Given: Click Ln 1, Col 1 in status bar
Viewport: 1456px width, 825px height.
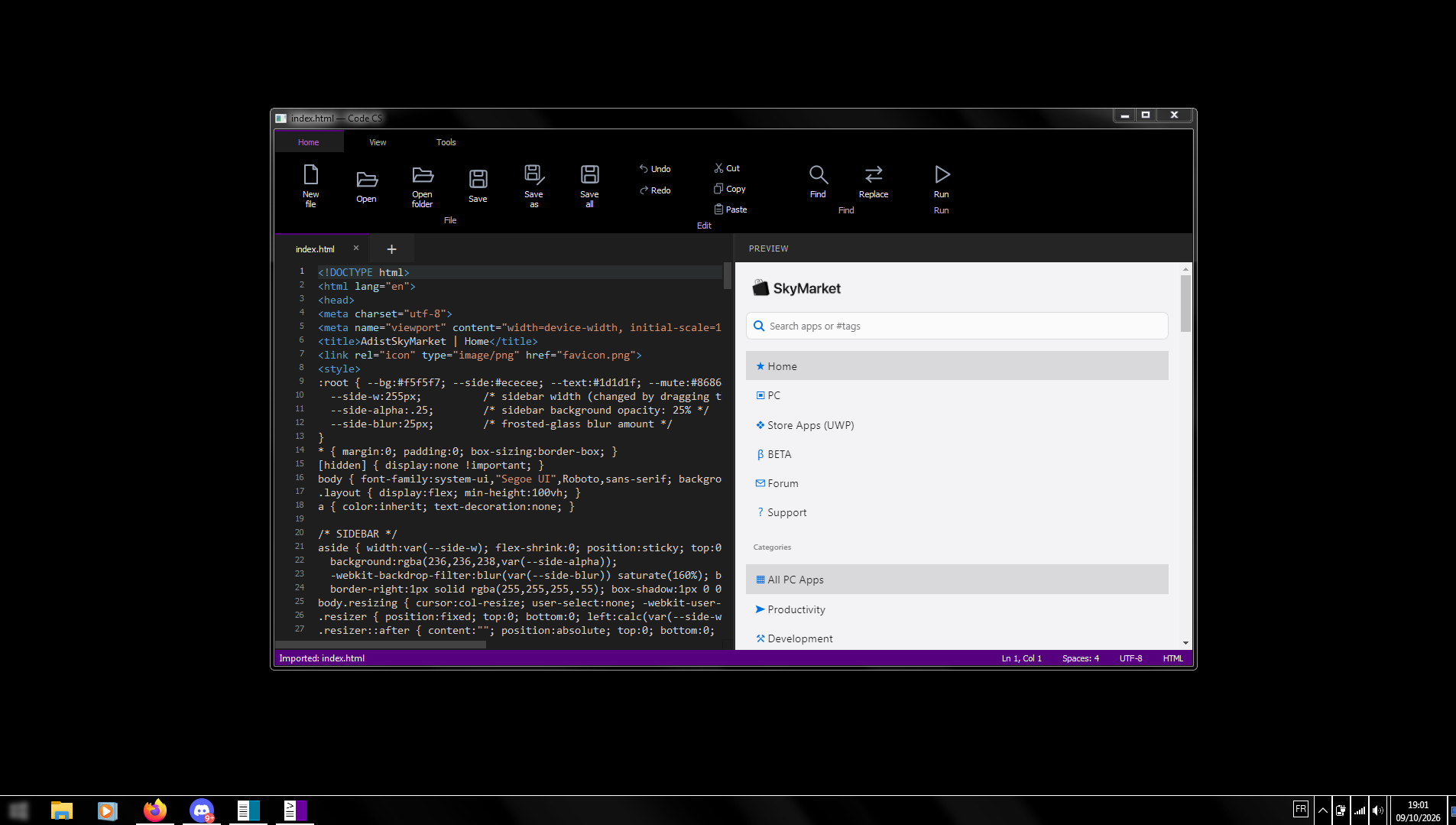Looking at the screenshot, I should (x=1021, y=658).
